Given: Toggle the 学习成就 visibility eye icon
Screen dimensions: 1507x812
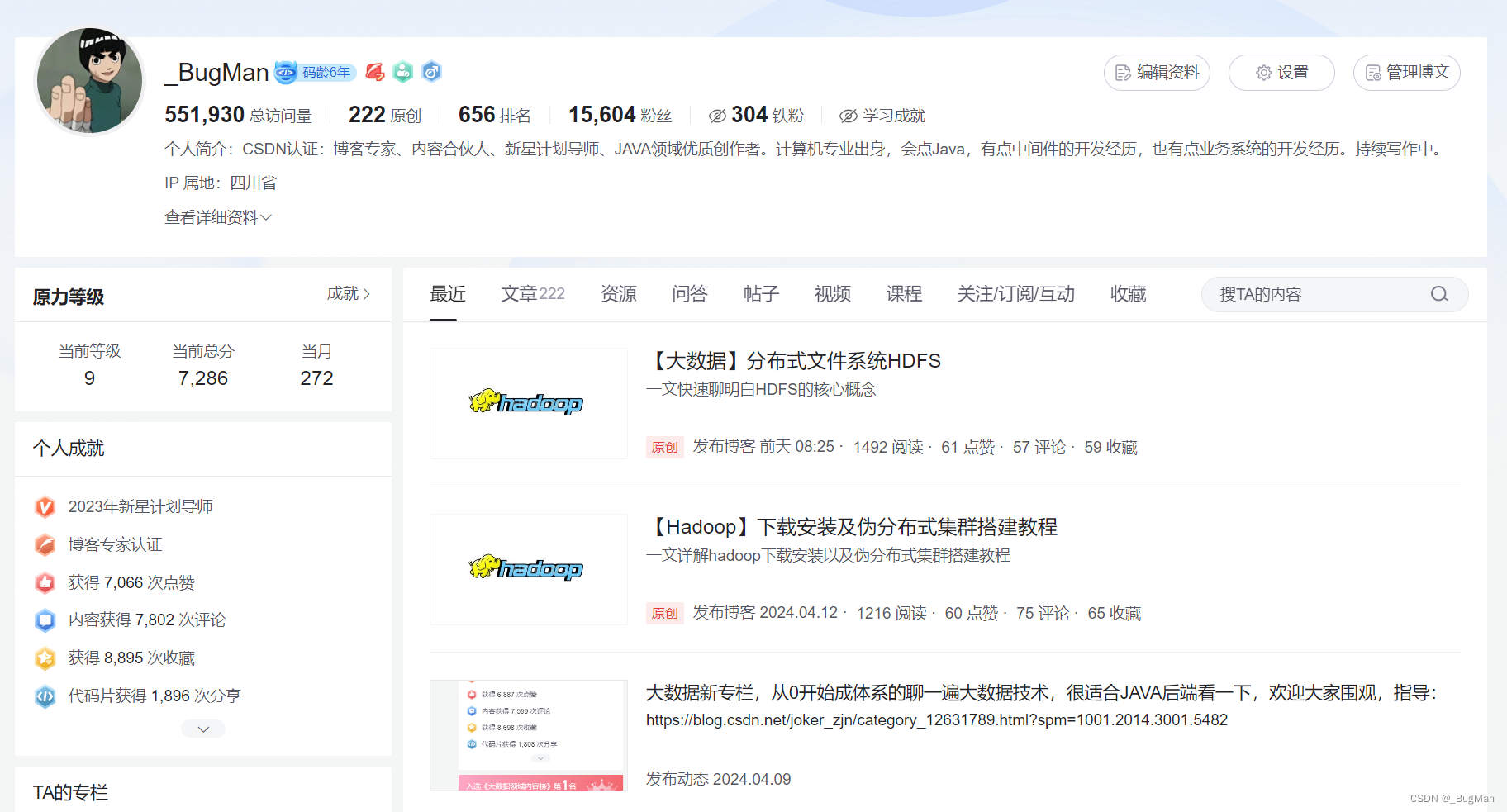Looking at the screenshot, I should (x=849, y=116).
